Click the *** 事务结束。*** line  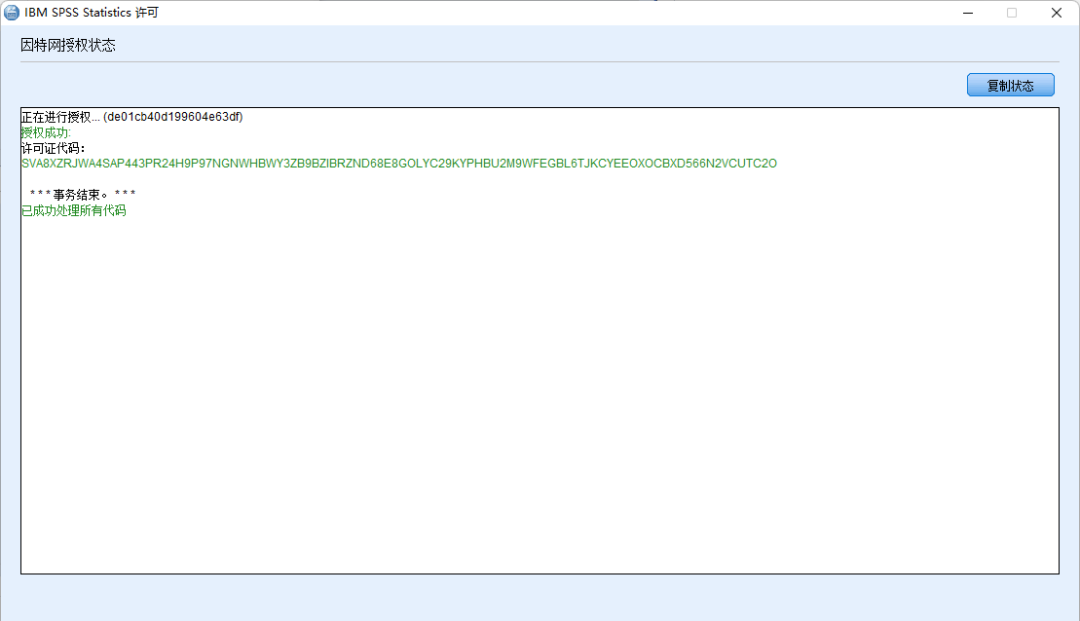coord(83,195)
